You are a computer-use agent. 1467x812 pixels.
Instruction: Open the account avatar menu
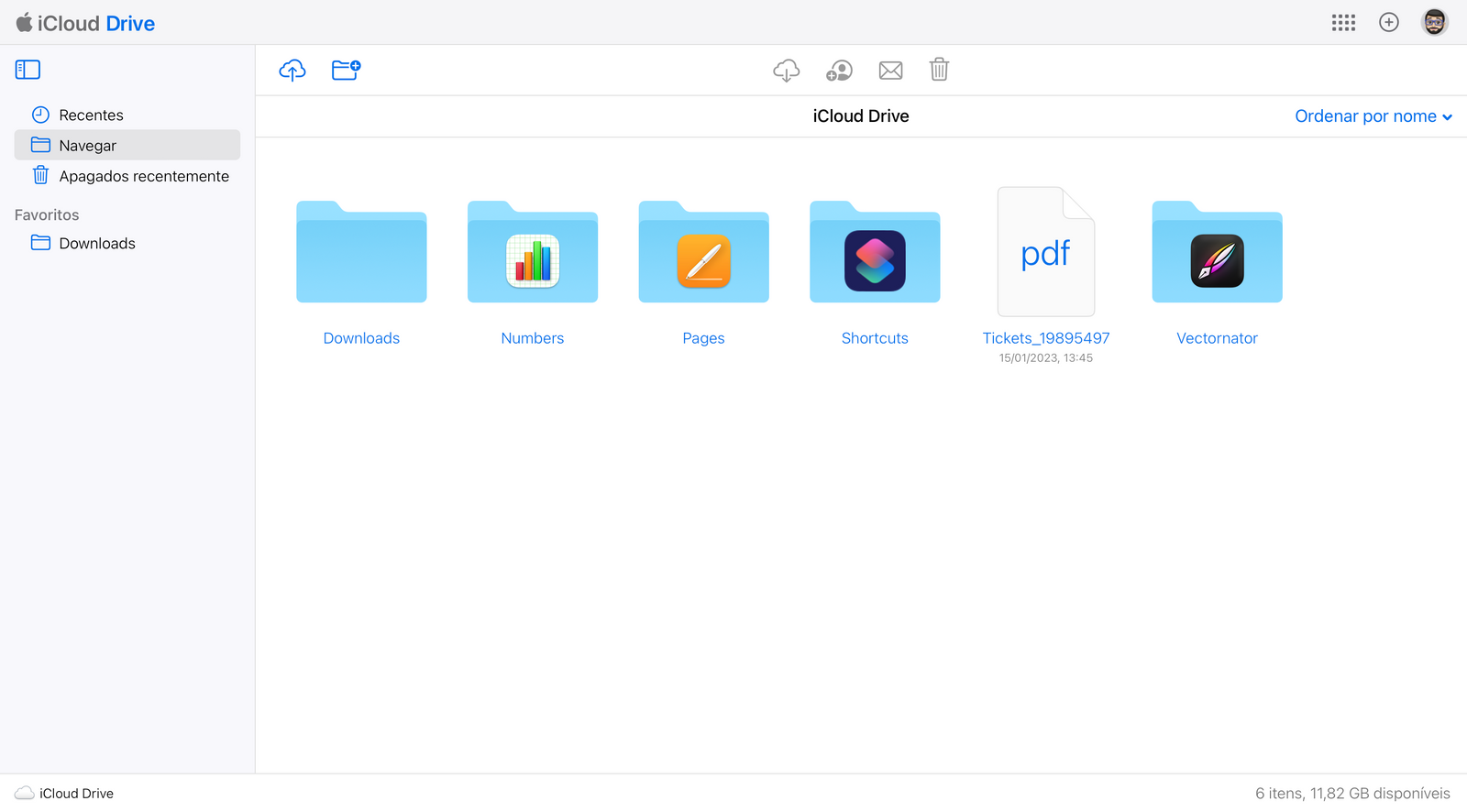coord(1434,23)
